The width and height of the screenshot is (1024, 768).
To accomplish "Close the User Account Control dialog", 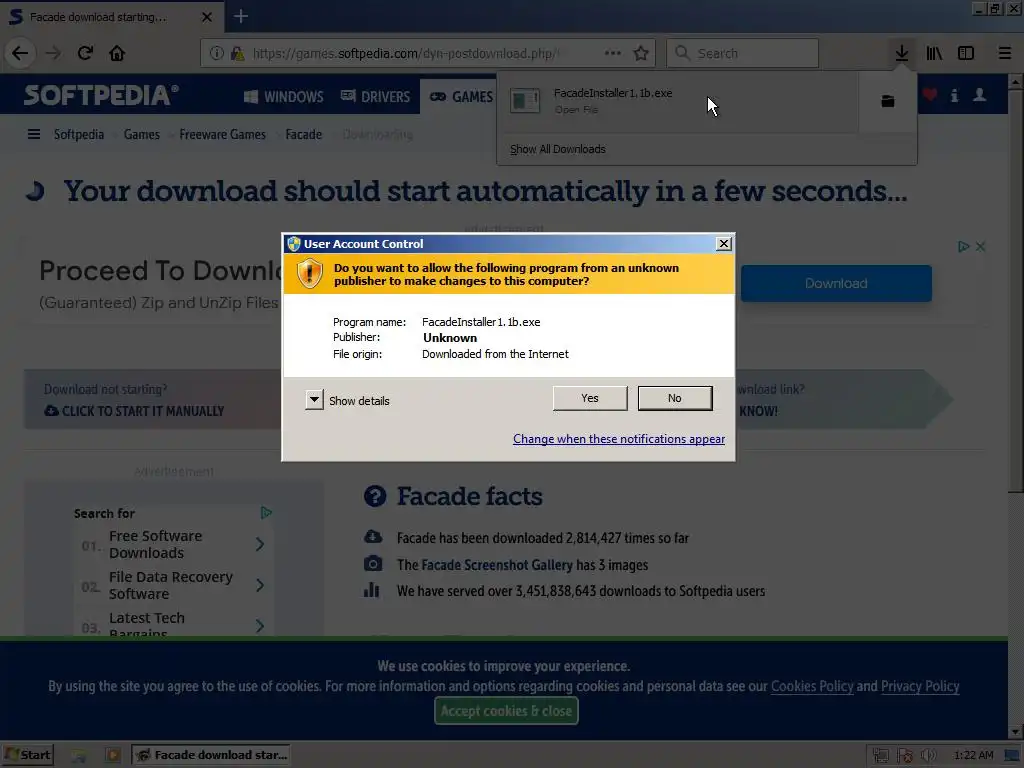I will [x=724, y=244].
